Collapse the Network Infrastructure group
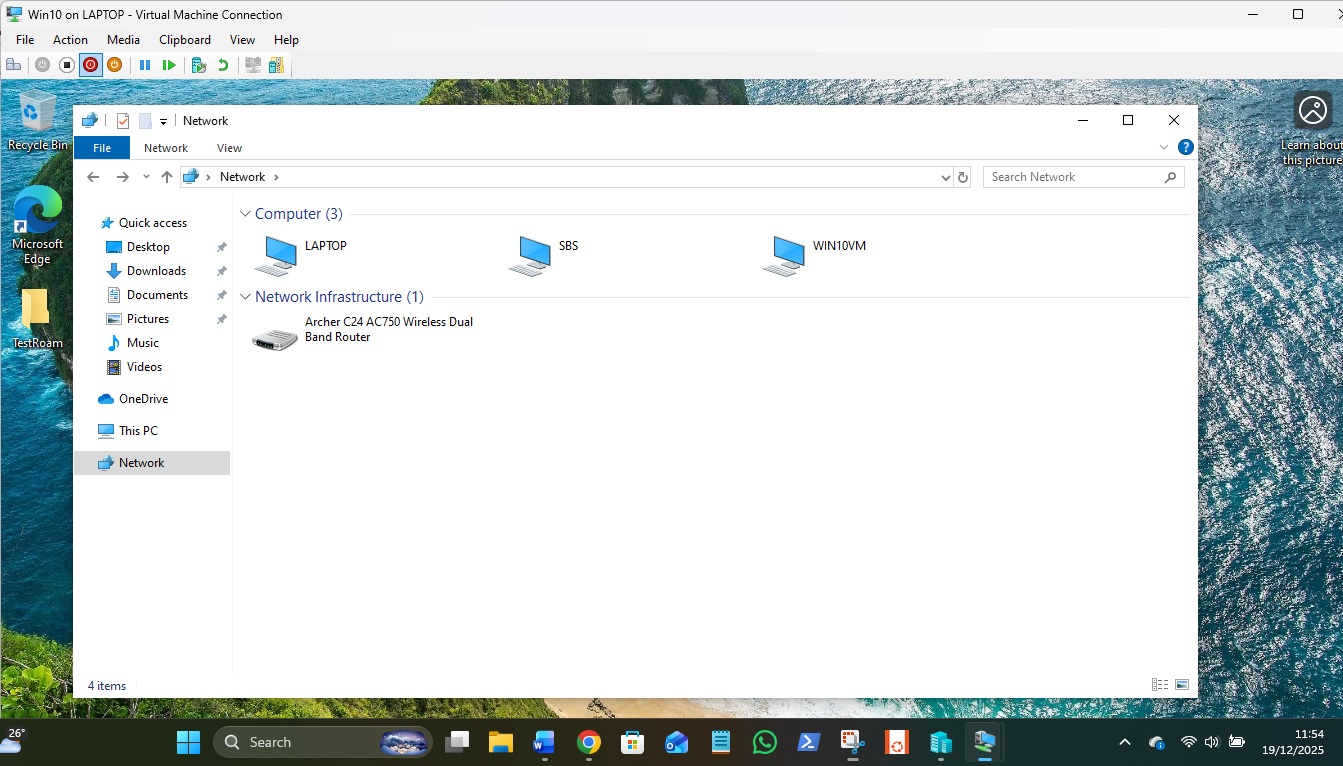1343x766 pixels. click(245, 297)
